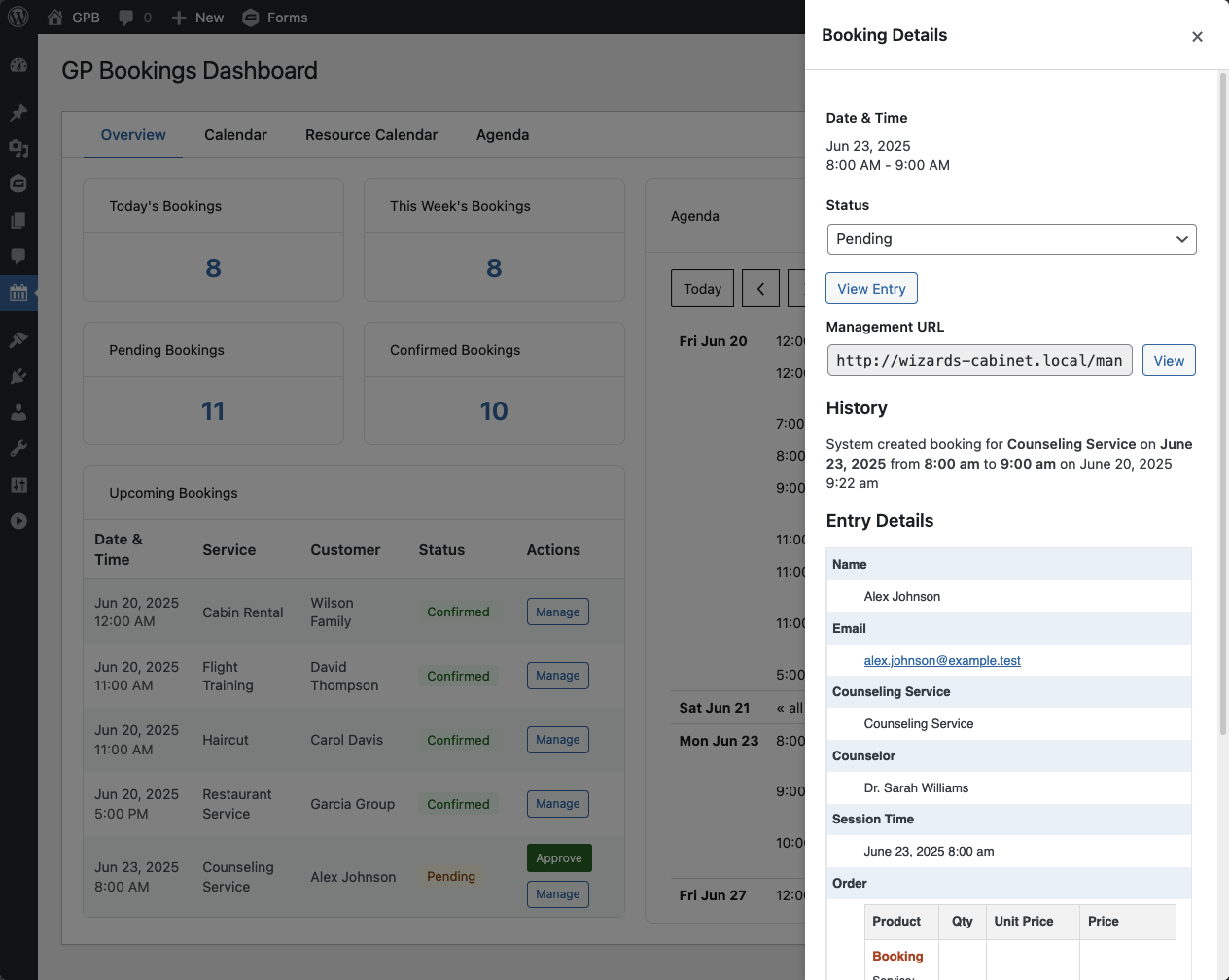This screenshot has height=980, width=1229.
Task: Click the GPB site name in admin bar
Action: pos(86,17)
